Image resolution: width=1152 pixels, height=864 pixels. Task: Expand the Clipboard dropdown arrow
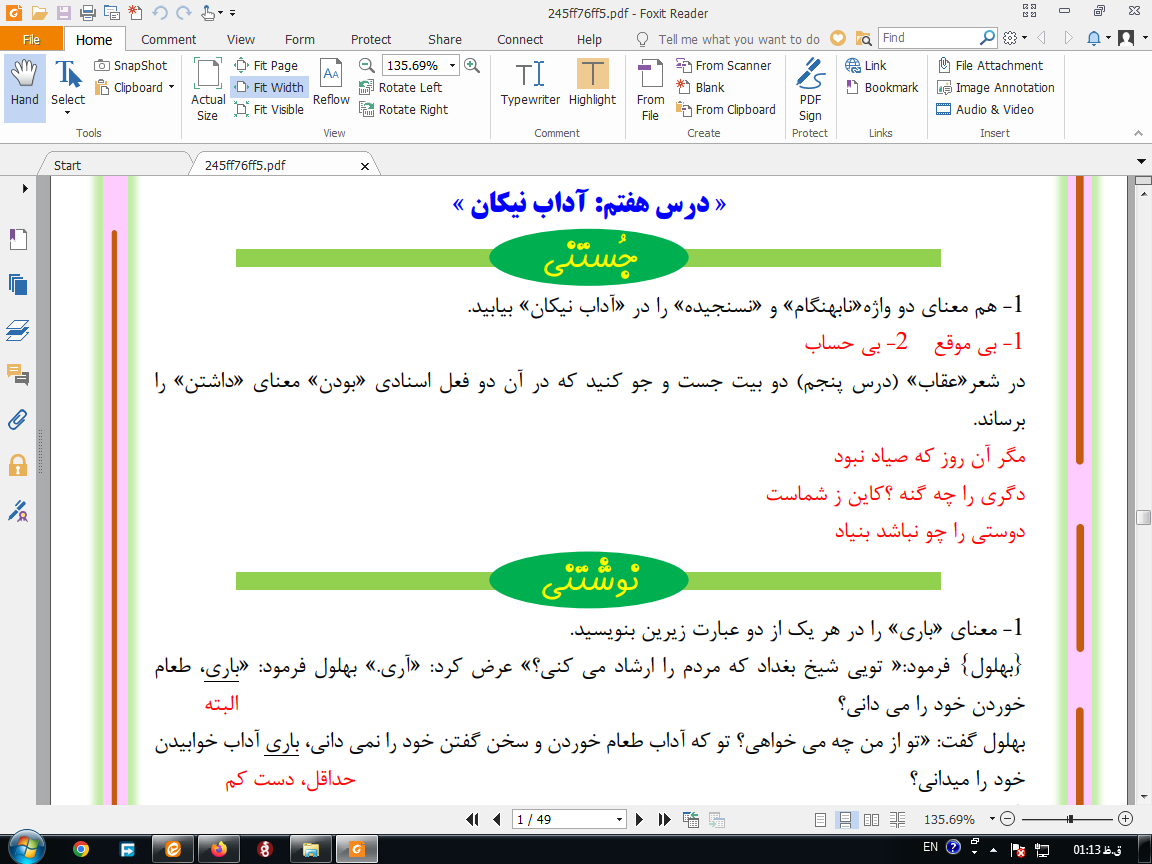point(171,87)
